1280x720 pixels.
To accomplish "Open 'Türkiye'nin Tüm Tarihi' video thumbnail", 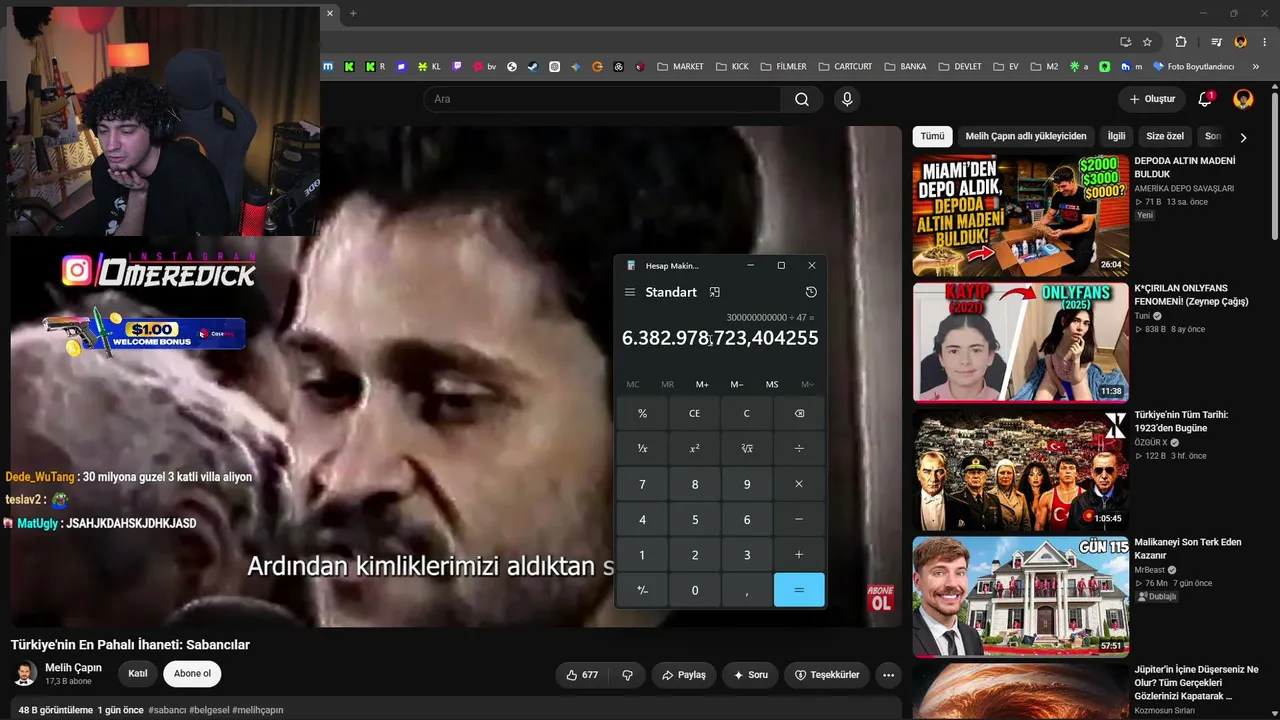I will (1021, 469).
